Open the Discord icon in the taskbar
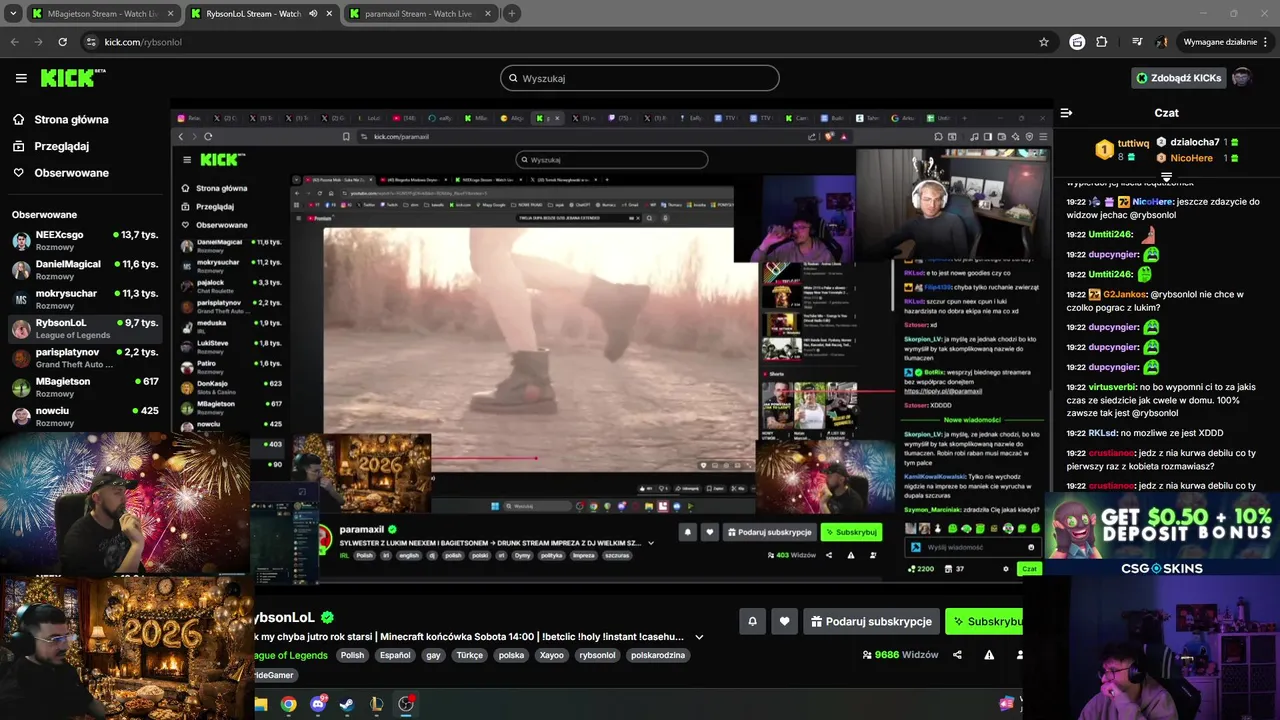The image size is (1280, 720). click(318, 704)
